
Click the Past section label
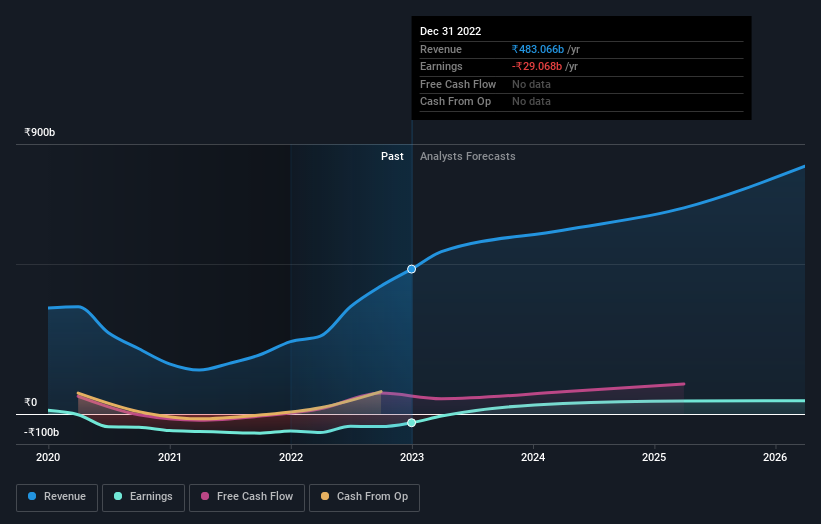[x=392, y=156]
